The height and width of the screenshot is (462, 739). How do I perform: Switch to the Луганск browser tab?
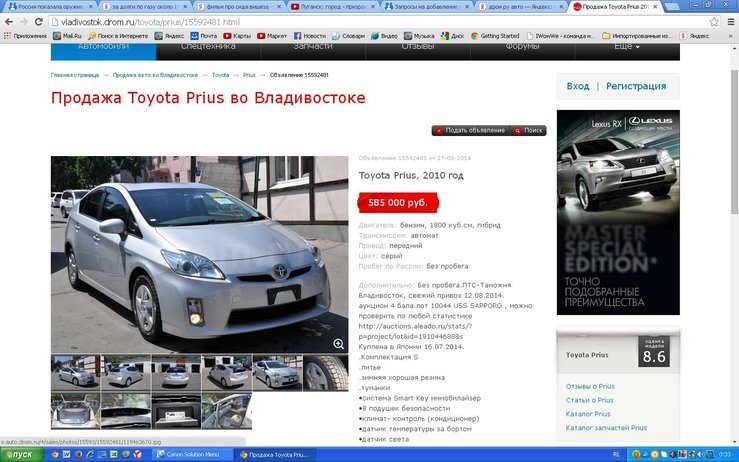(333, 6)
